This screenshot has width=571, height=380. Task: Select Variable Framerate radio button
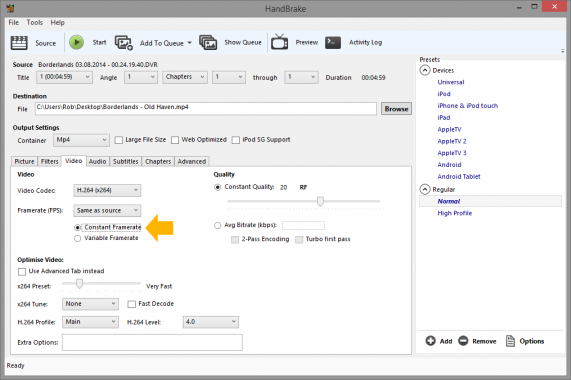pyautogui.click(x=78, y=238)
